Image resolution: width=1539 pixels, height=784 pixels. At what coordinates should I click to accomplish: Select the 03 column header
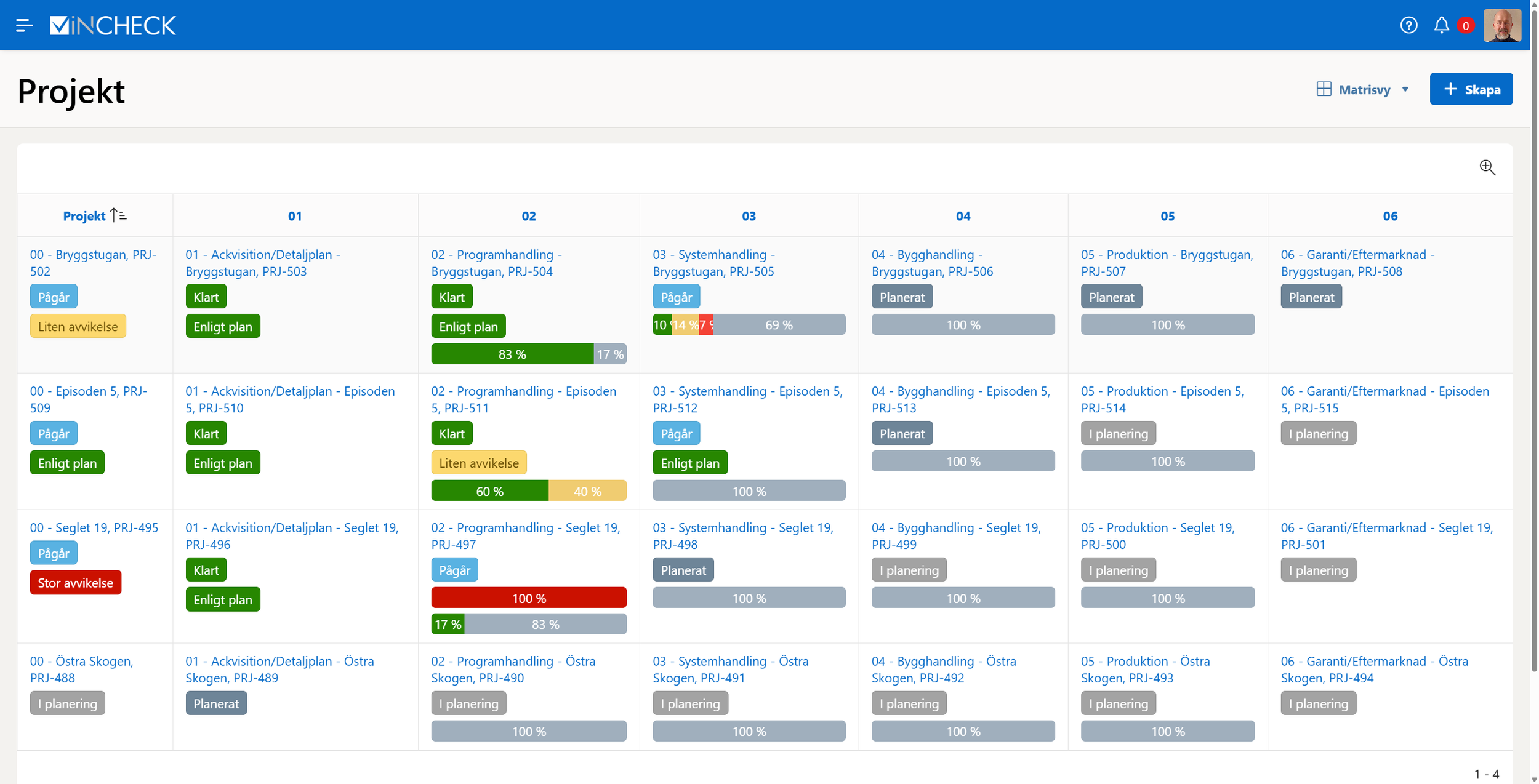749,216
